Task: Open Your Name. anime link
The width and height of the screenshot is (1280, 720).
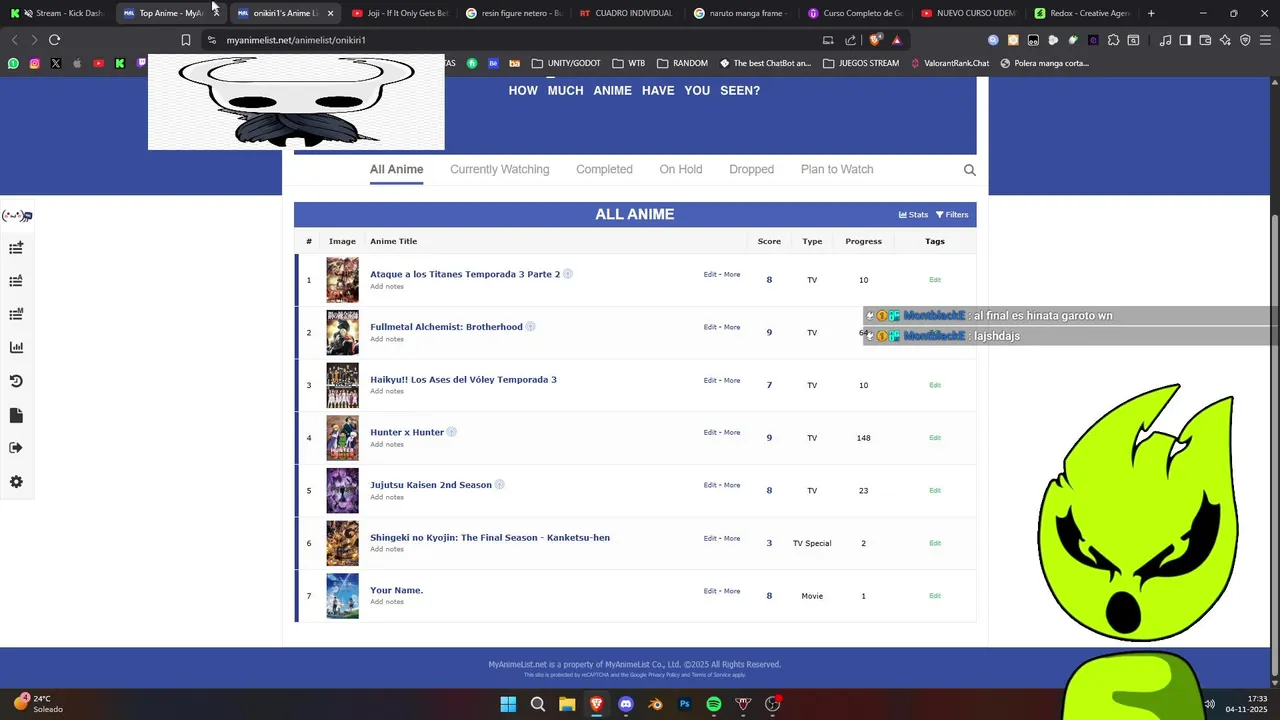Action: 396,590
